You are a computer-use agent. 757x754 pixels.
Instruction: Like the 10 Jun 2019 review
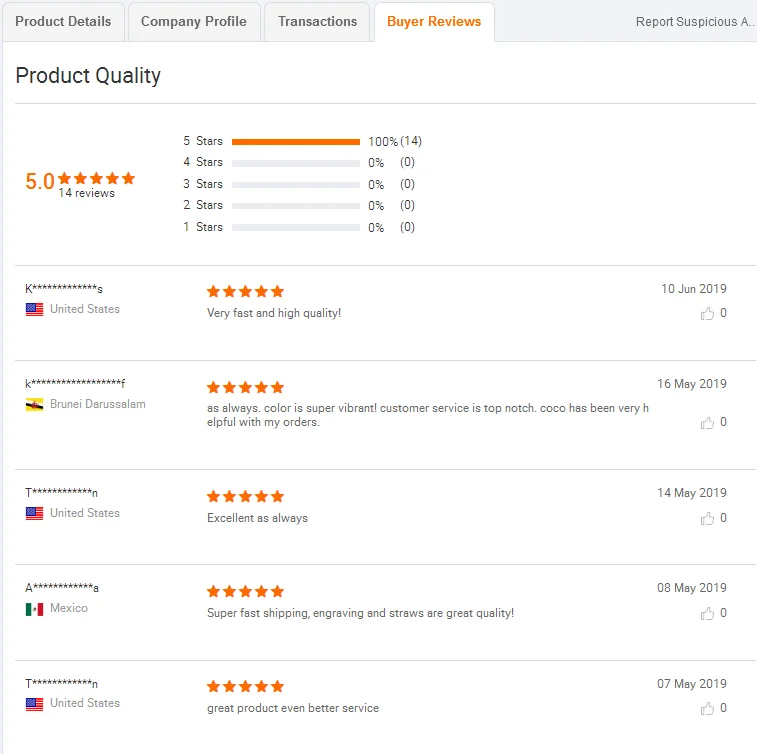pos(708,314)
